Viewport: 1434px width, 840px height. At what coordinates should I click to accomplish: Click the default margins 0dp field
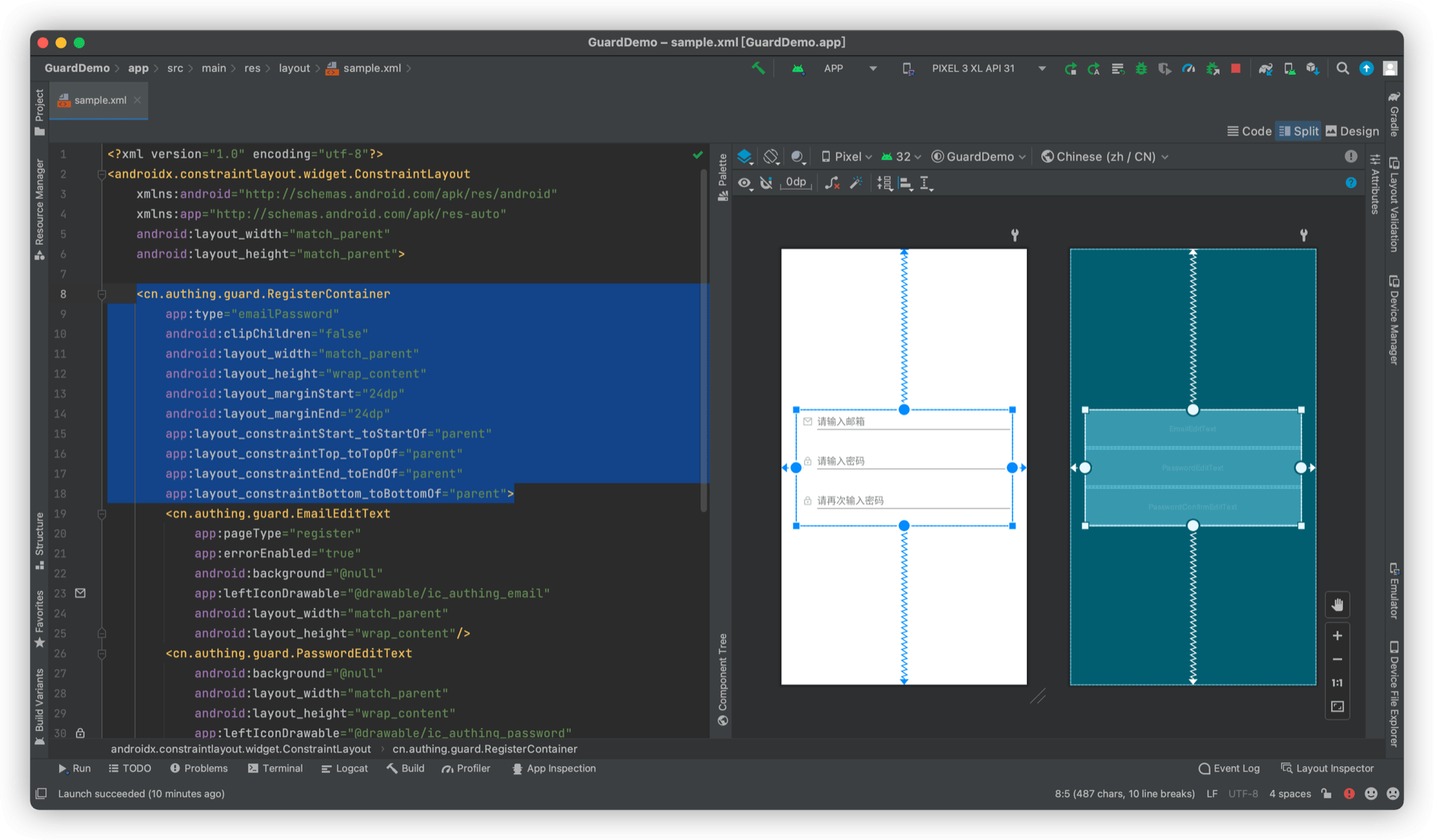point(796,183)
